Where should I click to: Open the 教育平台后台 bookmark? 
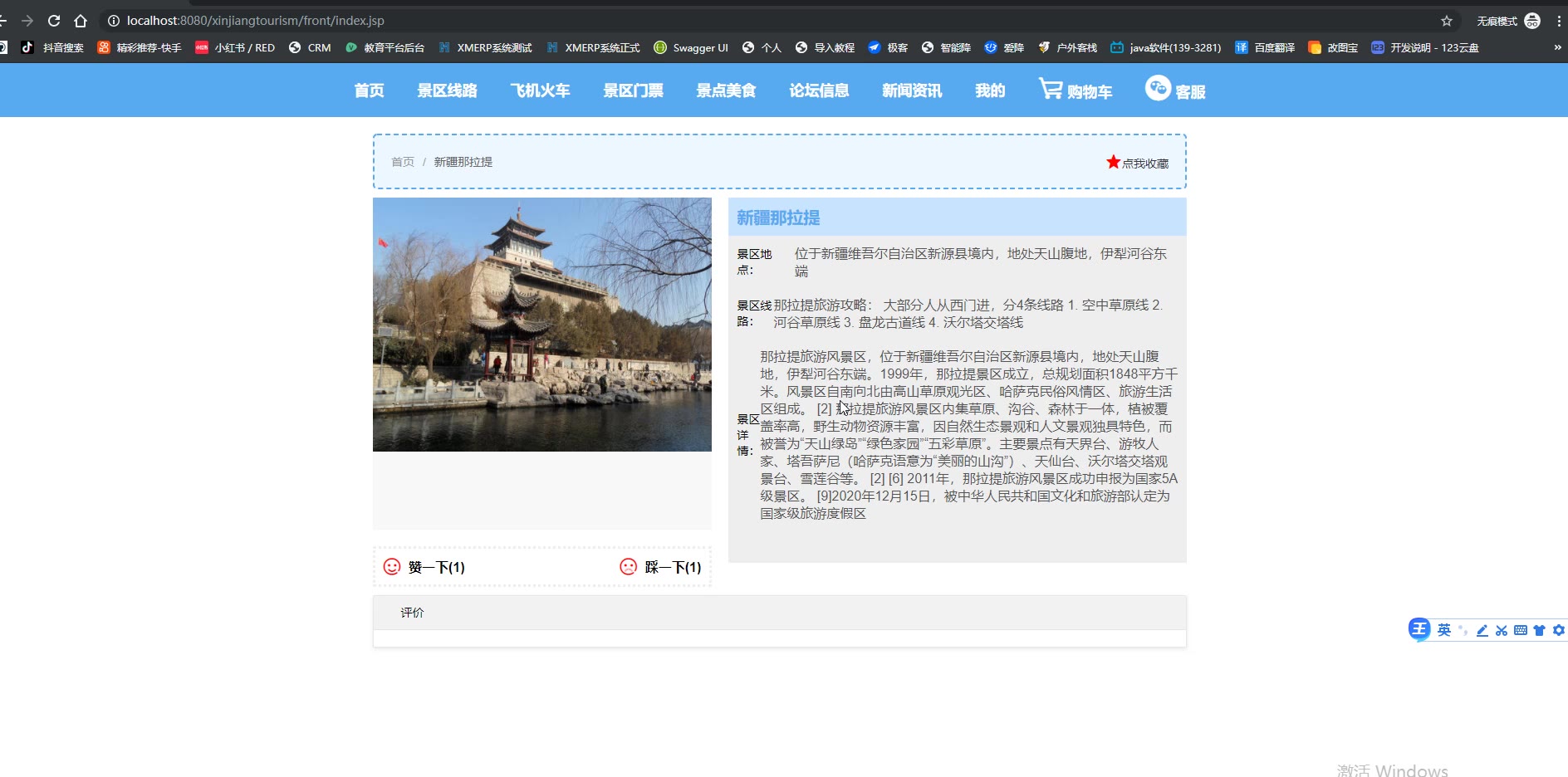point(385,47)
